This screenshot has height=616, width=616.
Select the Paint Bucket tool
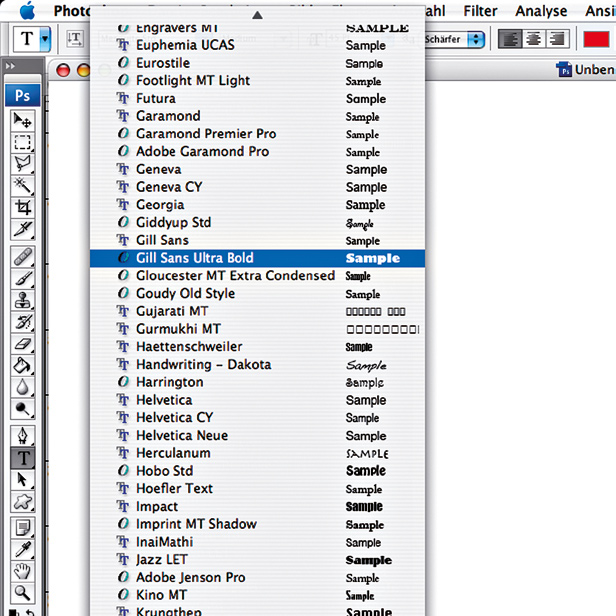22,365
